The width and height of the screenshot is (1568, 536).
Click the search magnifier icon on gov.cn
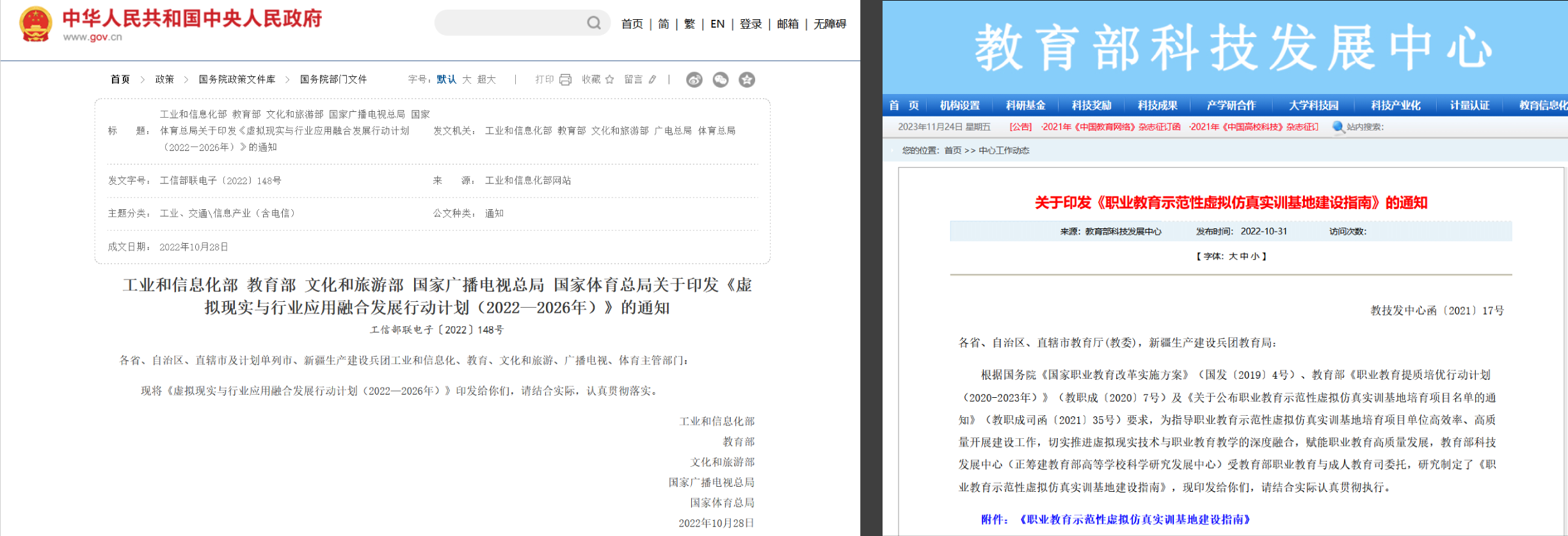point(594,23)
